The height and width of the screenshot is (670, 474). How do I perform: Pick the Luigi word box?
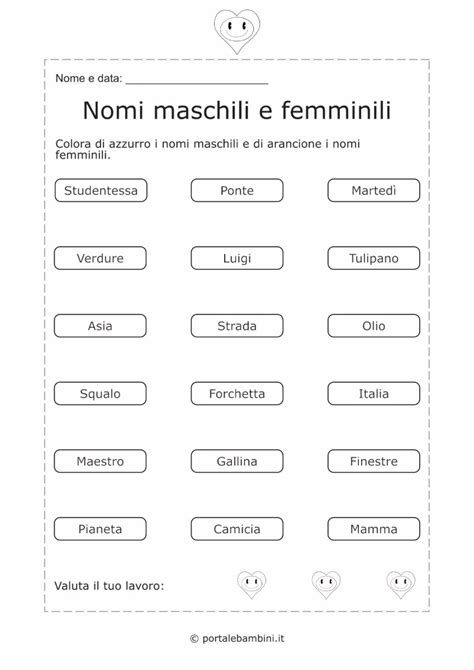237,258
